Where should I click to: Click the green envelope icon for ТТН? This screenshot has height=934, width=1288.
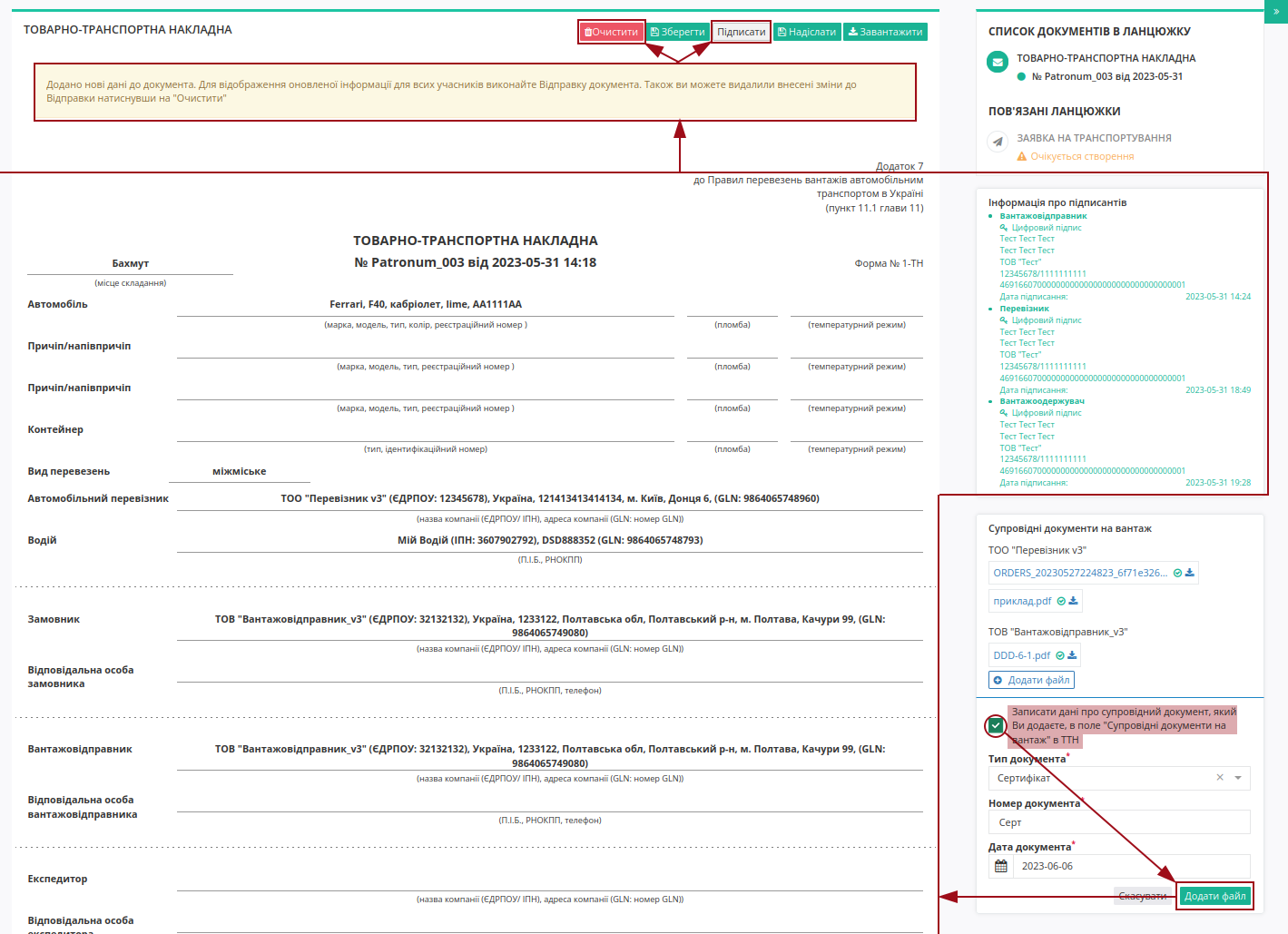click(x=998, y=63)
